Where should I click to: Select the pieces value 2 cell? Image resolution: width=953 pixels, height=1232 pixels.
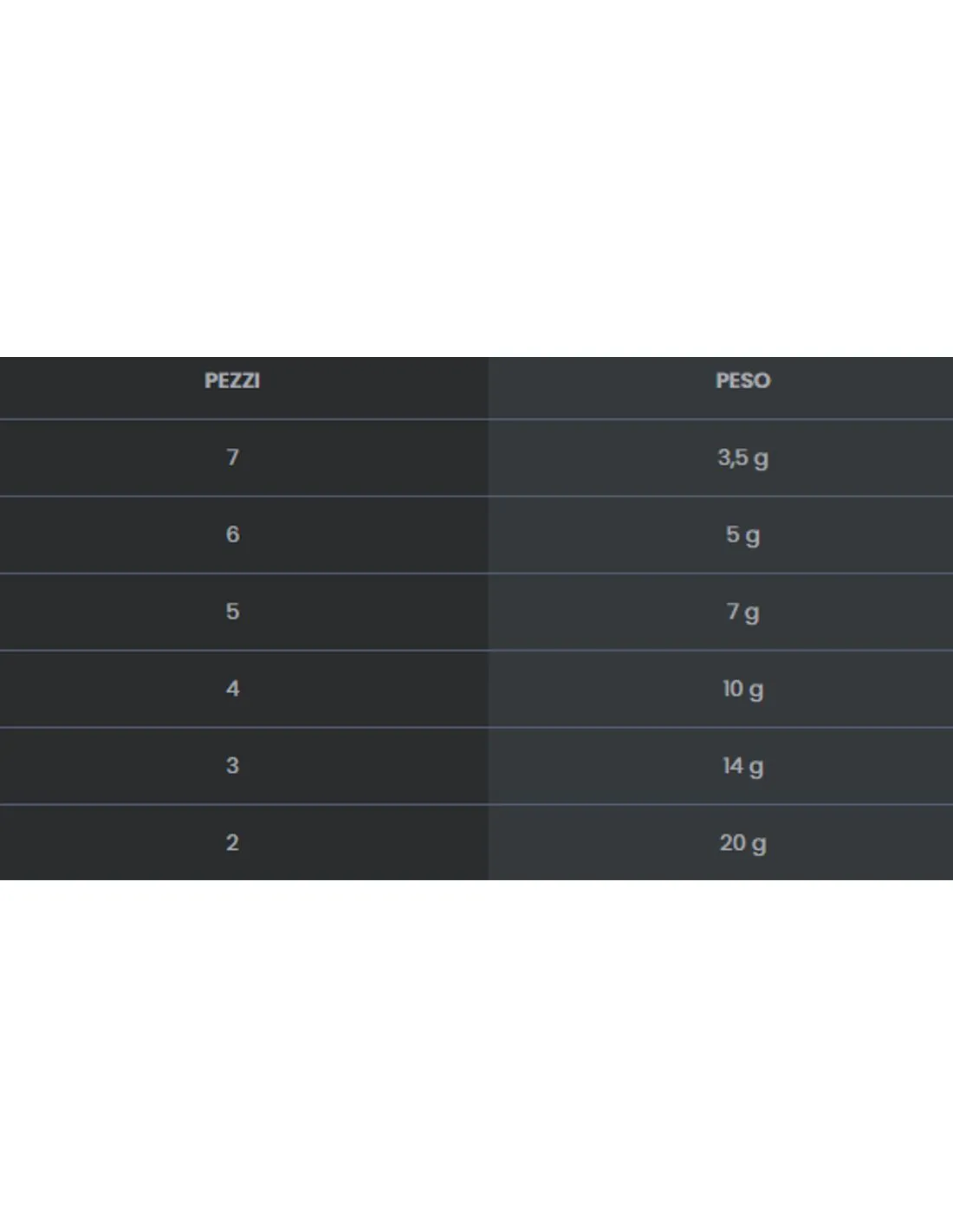pos(232,842)
